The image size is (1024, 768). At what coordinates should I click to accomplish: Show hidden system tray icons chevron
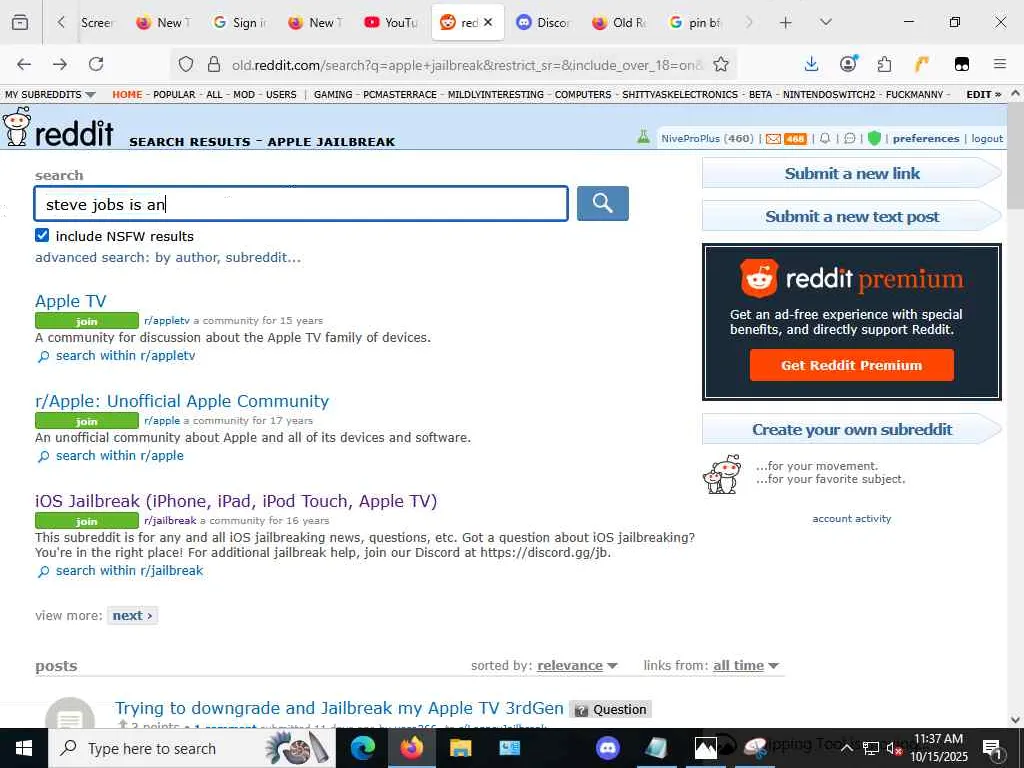click(846, 748)
